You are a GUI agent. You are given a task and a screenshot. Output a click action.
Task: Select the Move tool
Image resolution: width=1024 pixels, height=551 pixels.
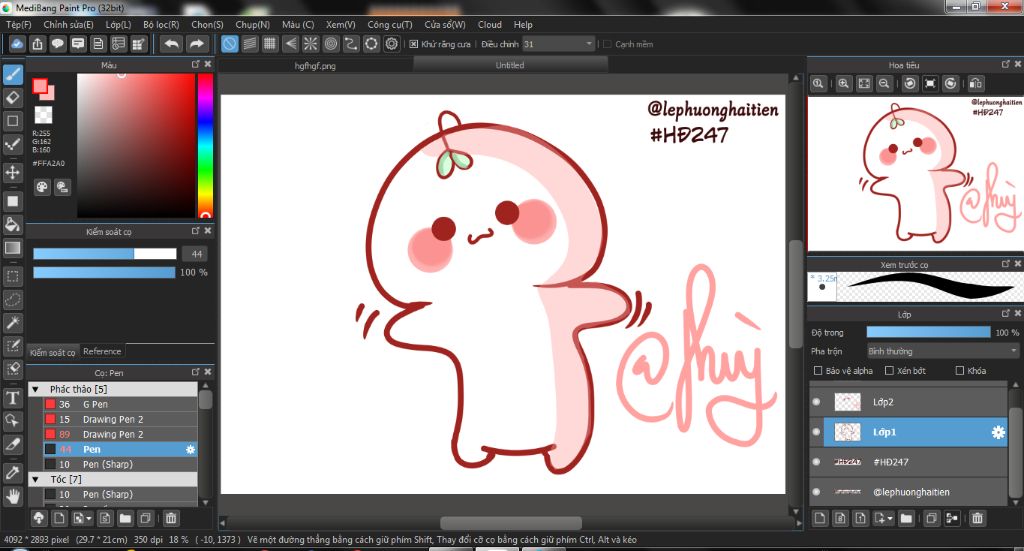13,172
